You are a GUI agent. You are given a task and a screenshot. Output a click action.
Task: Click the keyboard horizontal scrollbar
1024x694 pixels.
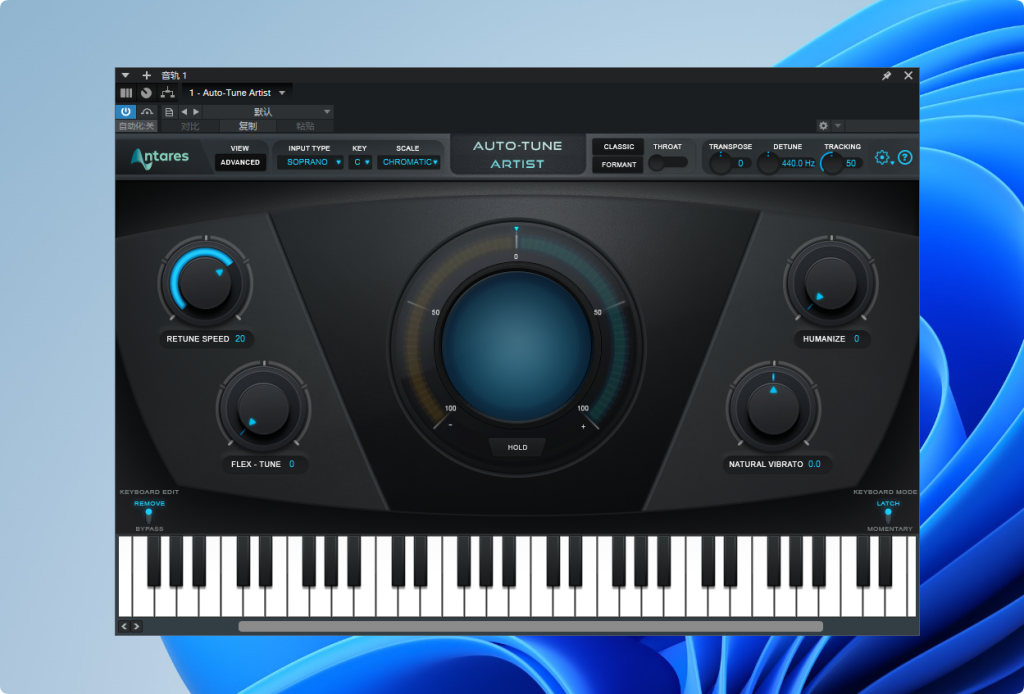tap(530, 627)
